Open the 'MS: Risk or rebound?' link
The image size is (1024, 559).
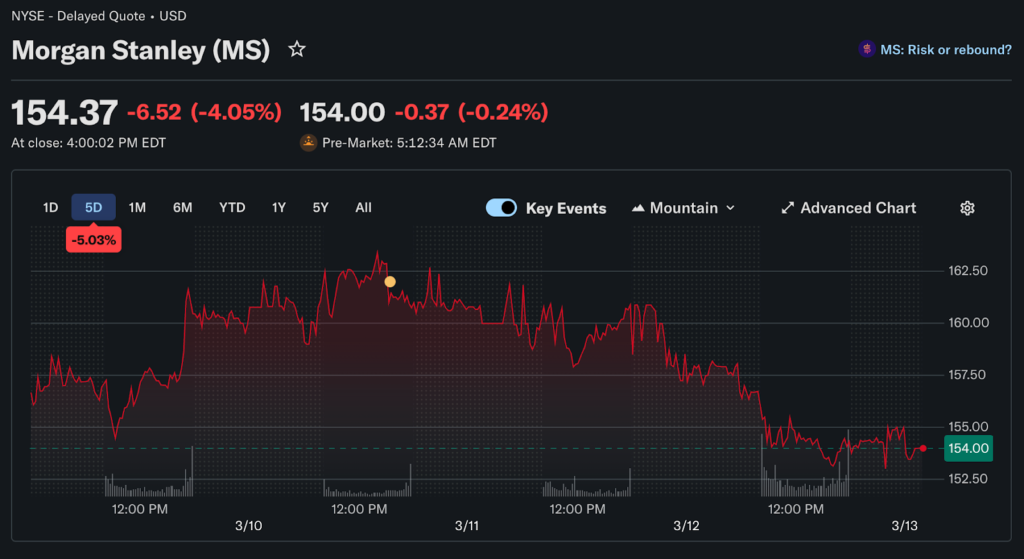(945, 49)
